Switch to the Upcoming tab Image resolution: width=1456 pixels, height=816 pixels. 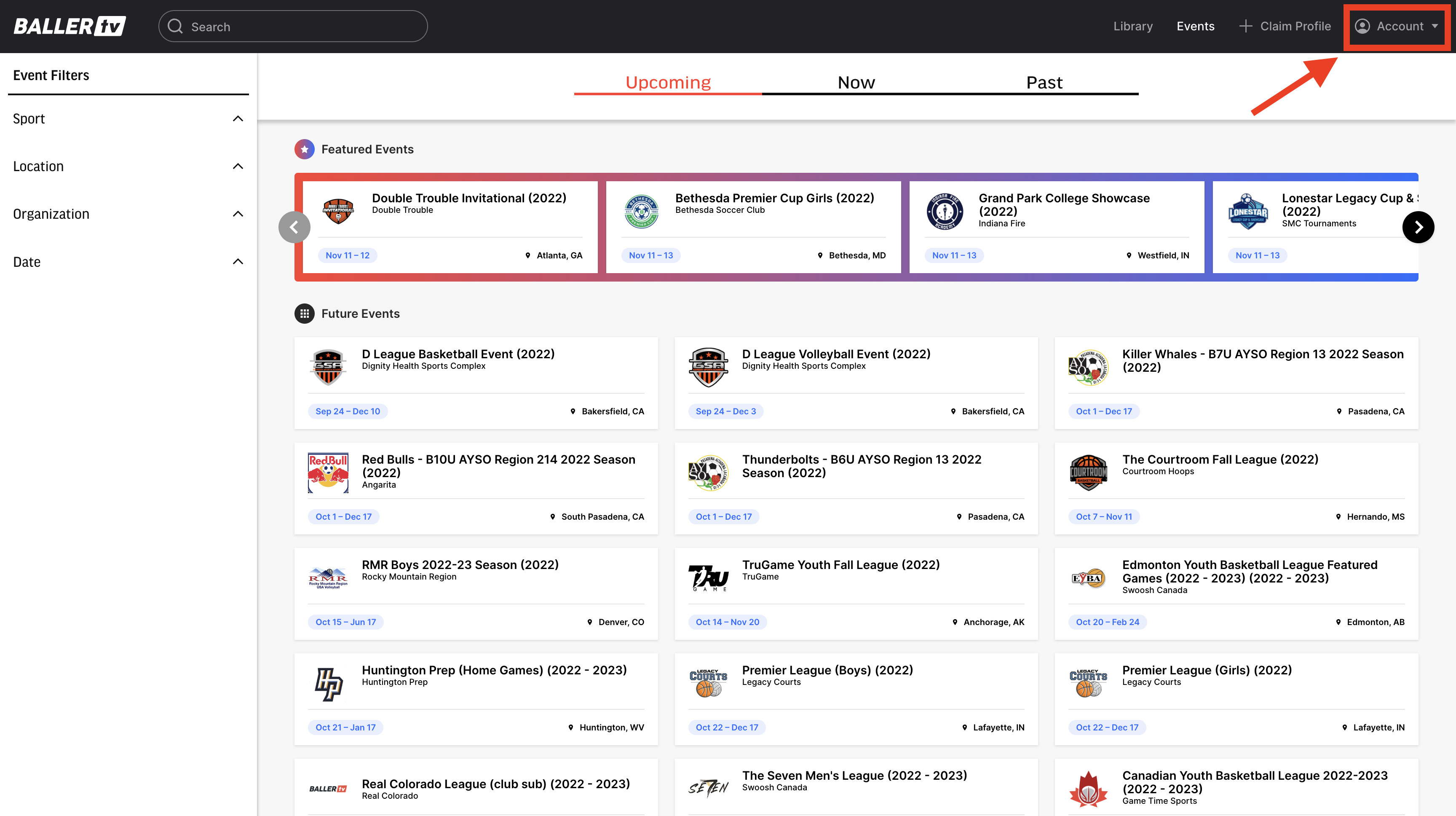pos(667,83)
